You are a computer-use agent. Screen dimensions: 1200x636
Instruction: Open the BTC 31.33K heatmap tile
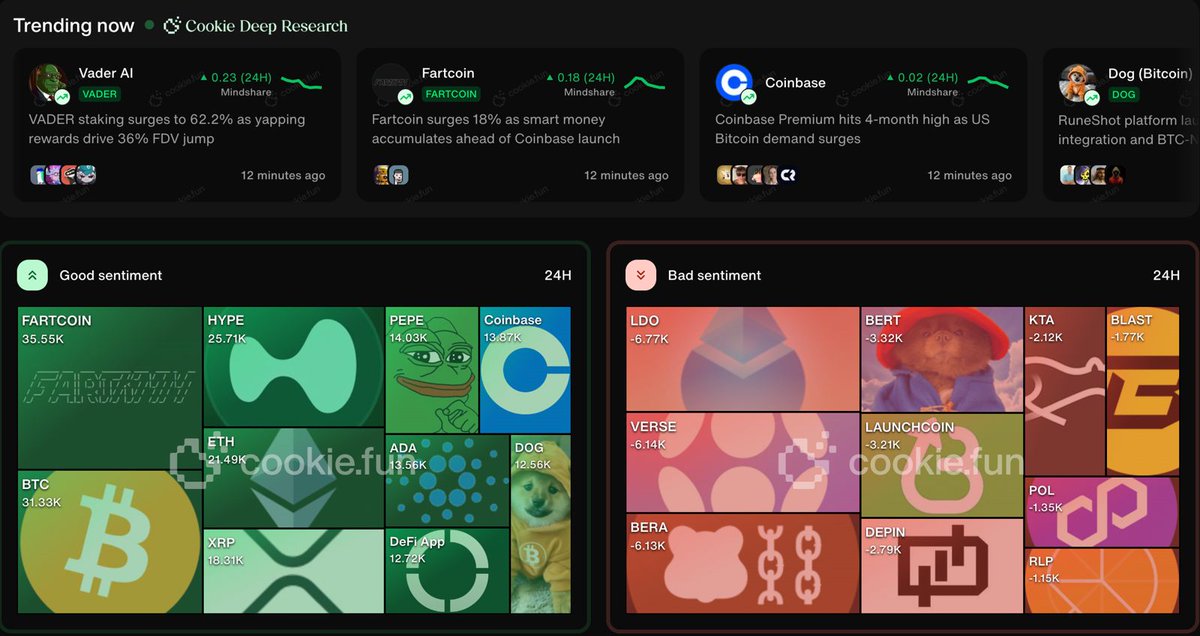(x=110, y=541)
